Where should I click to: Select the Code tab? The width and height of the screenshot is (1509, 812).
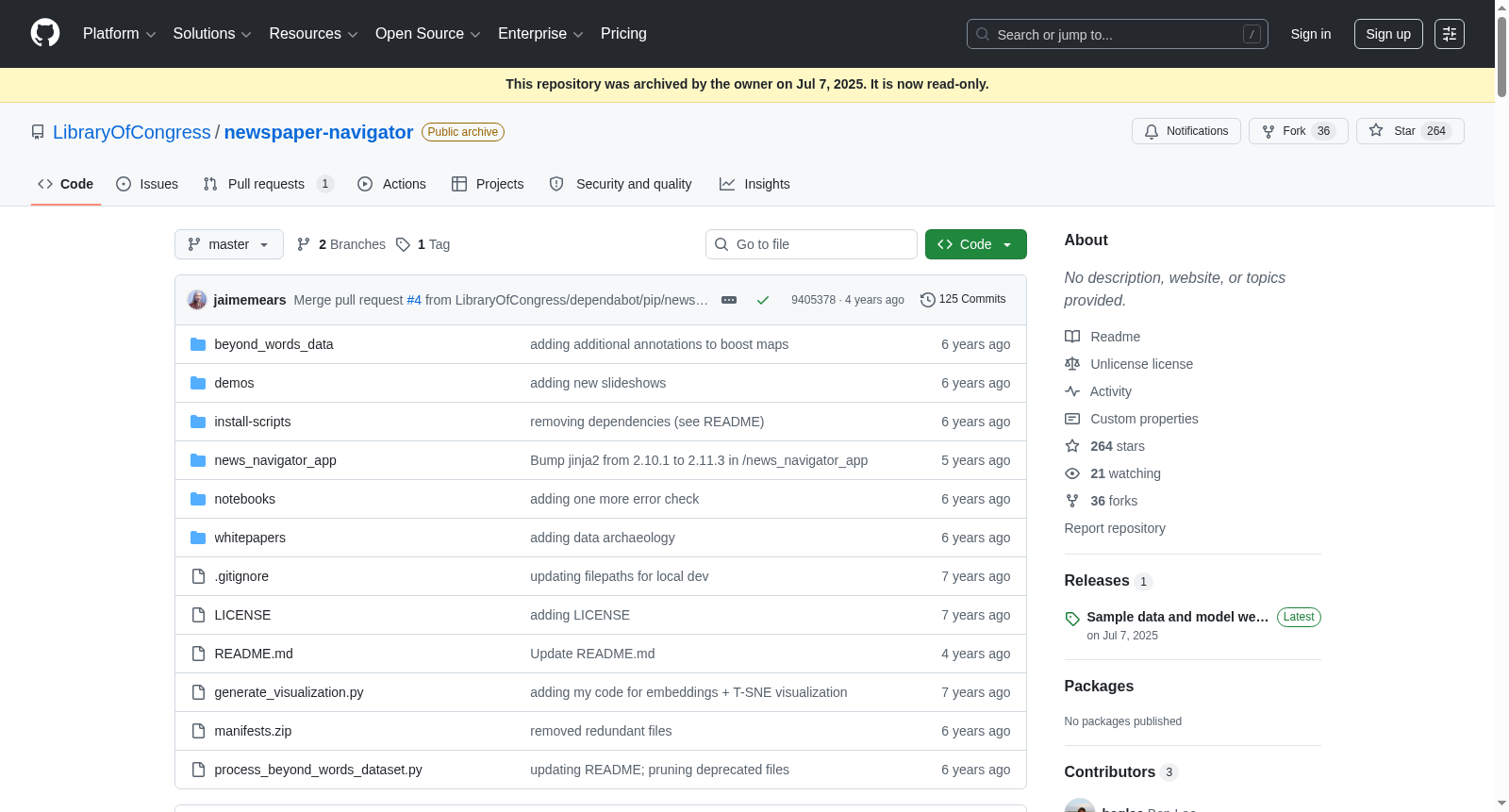[x=66, y=184]
